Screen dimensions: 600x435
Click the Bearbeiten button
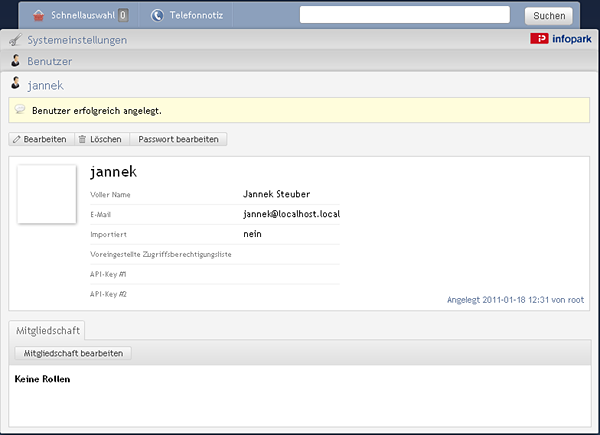[x=41, y=139]
